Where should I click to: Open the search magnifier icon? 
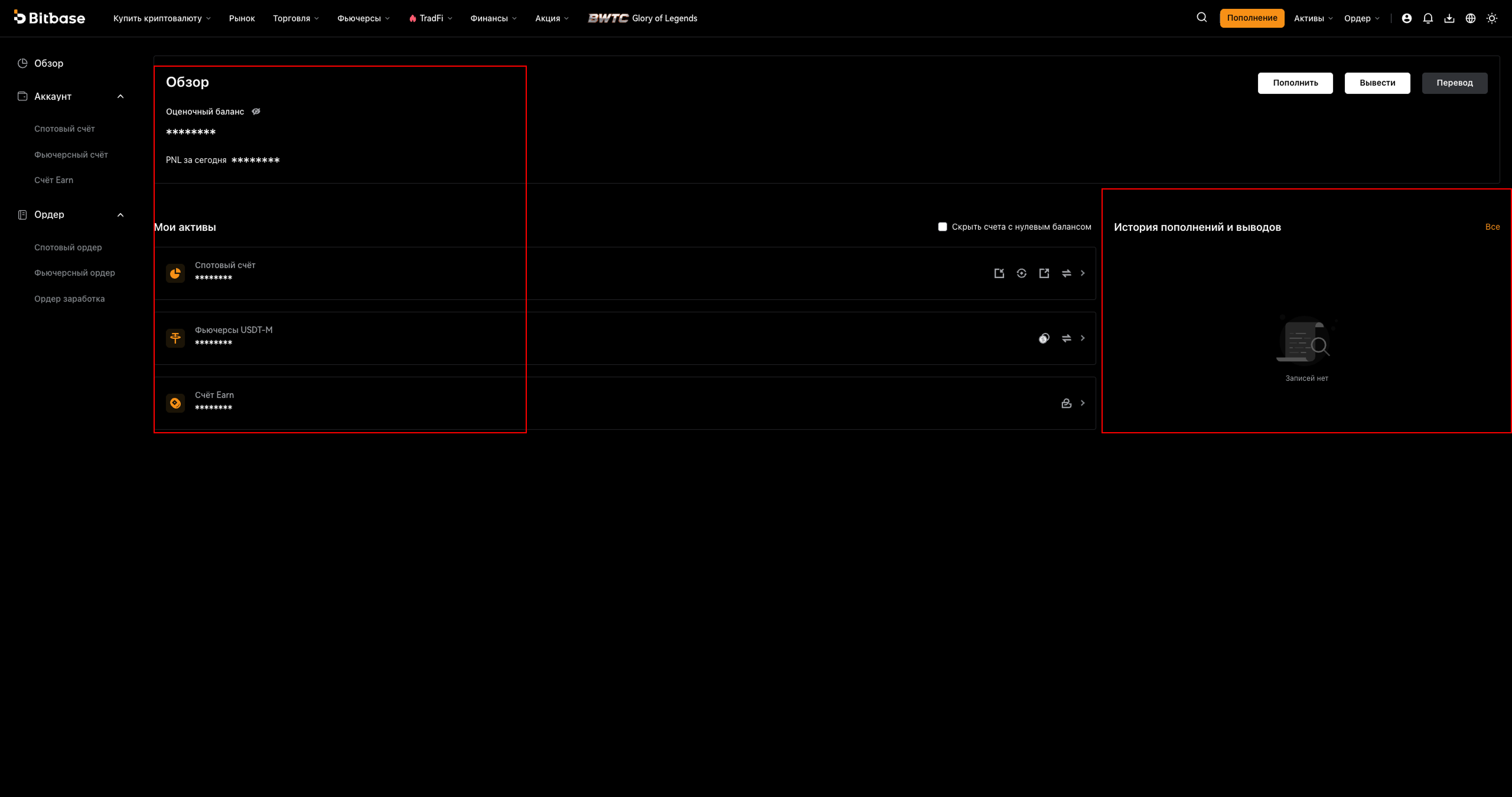click(1201, 18)
